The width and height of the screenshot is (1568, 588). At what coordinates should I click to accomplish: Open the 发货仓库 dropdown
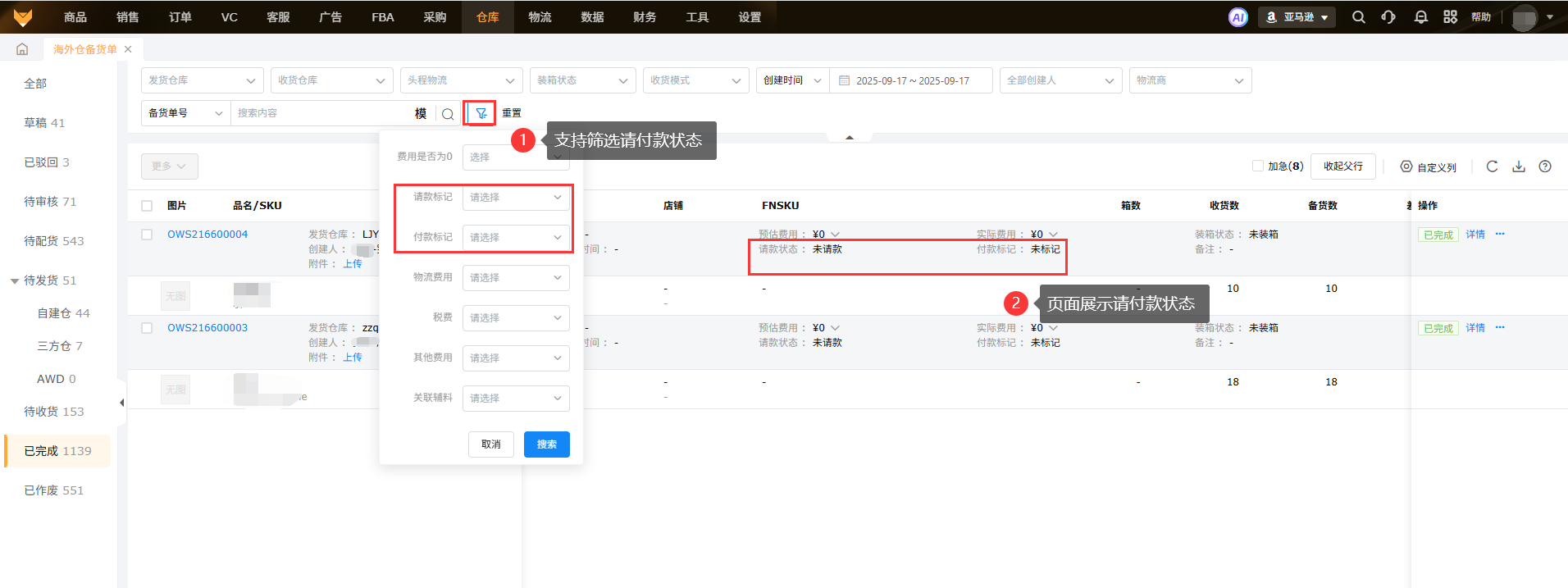point(203,80)
